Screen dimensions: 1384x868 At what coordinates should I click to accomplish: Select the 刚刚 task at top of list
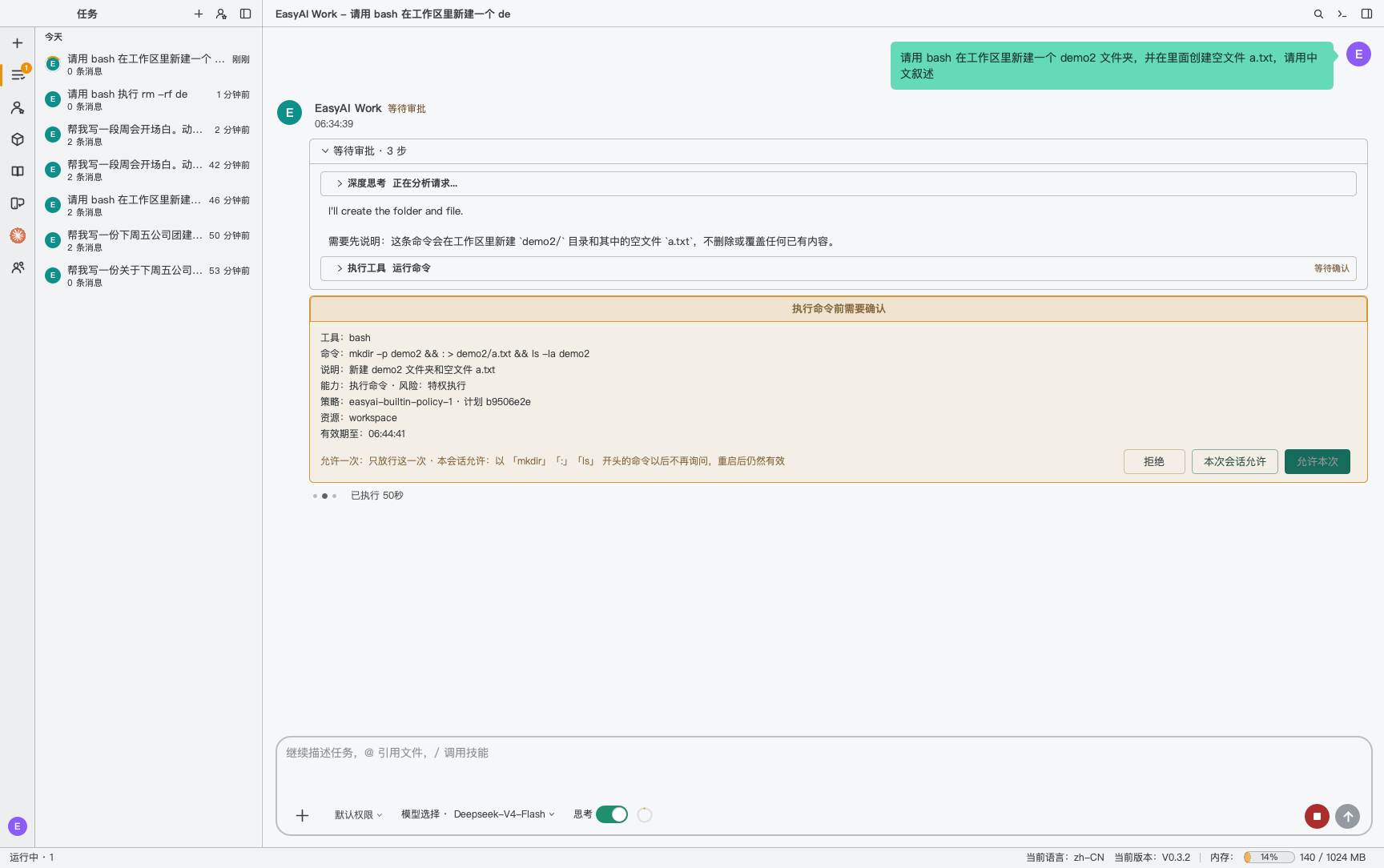click(x=148, y=64)
